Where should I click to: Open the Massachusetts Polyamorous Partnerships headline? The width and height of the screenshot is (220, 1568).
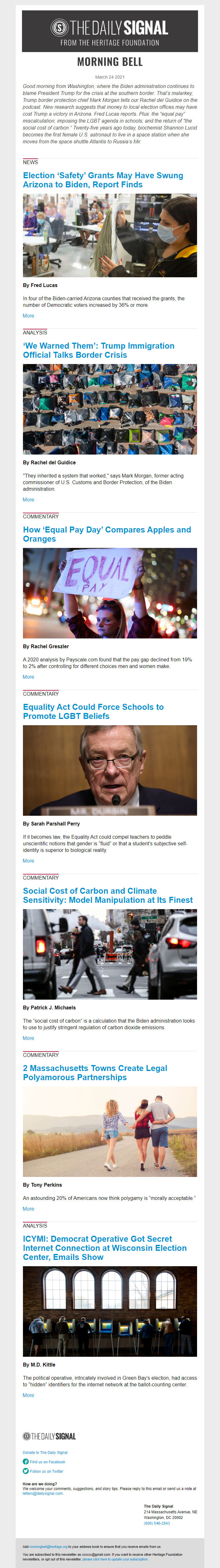point(95,1073)
